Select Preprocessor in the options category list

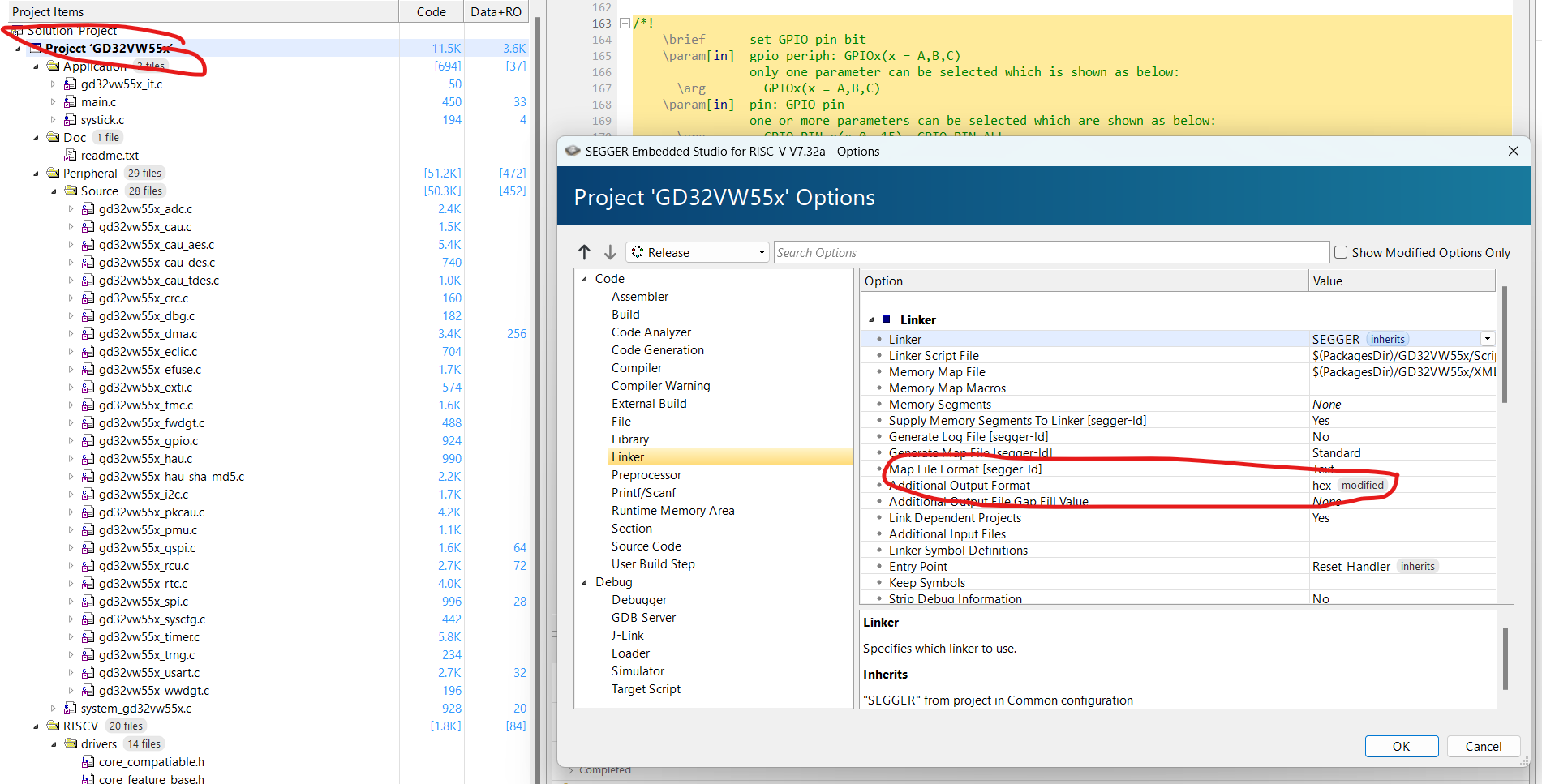646,475
